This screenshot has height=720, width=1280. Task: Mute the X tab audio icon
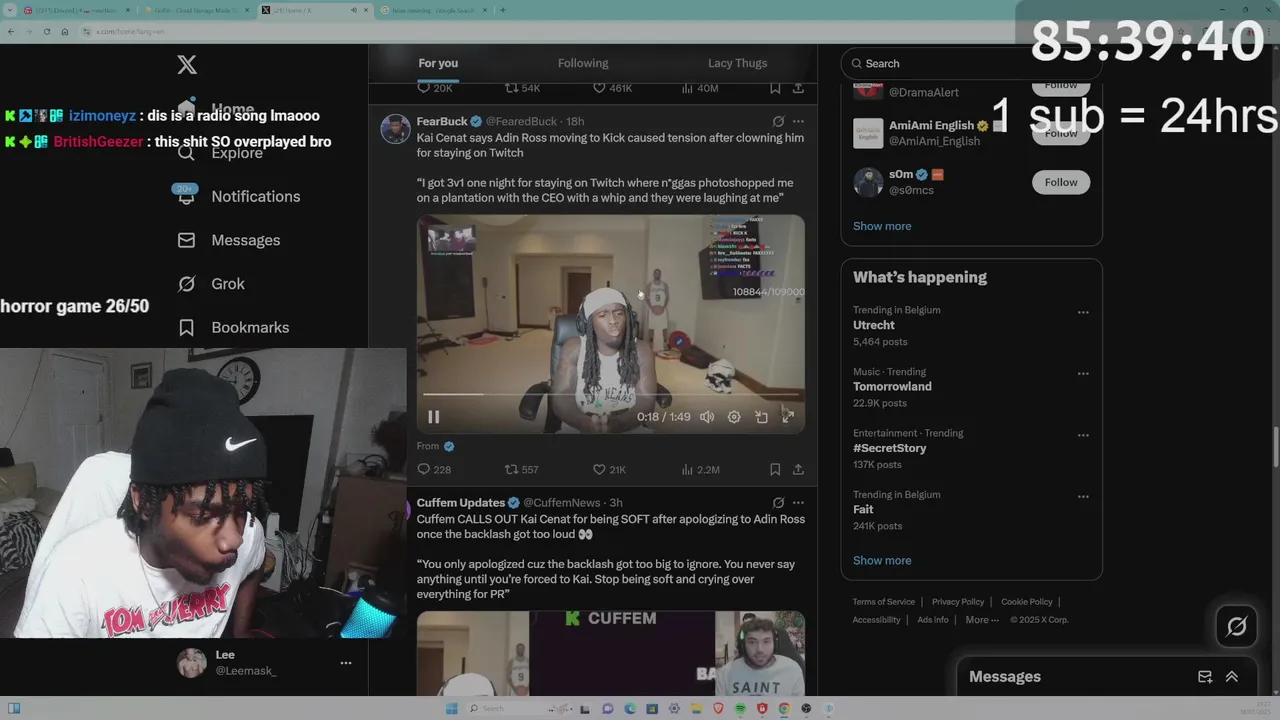pyautogui.click(x=353, y=10)
